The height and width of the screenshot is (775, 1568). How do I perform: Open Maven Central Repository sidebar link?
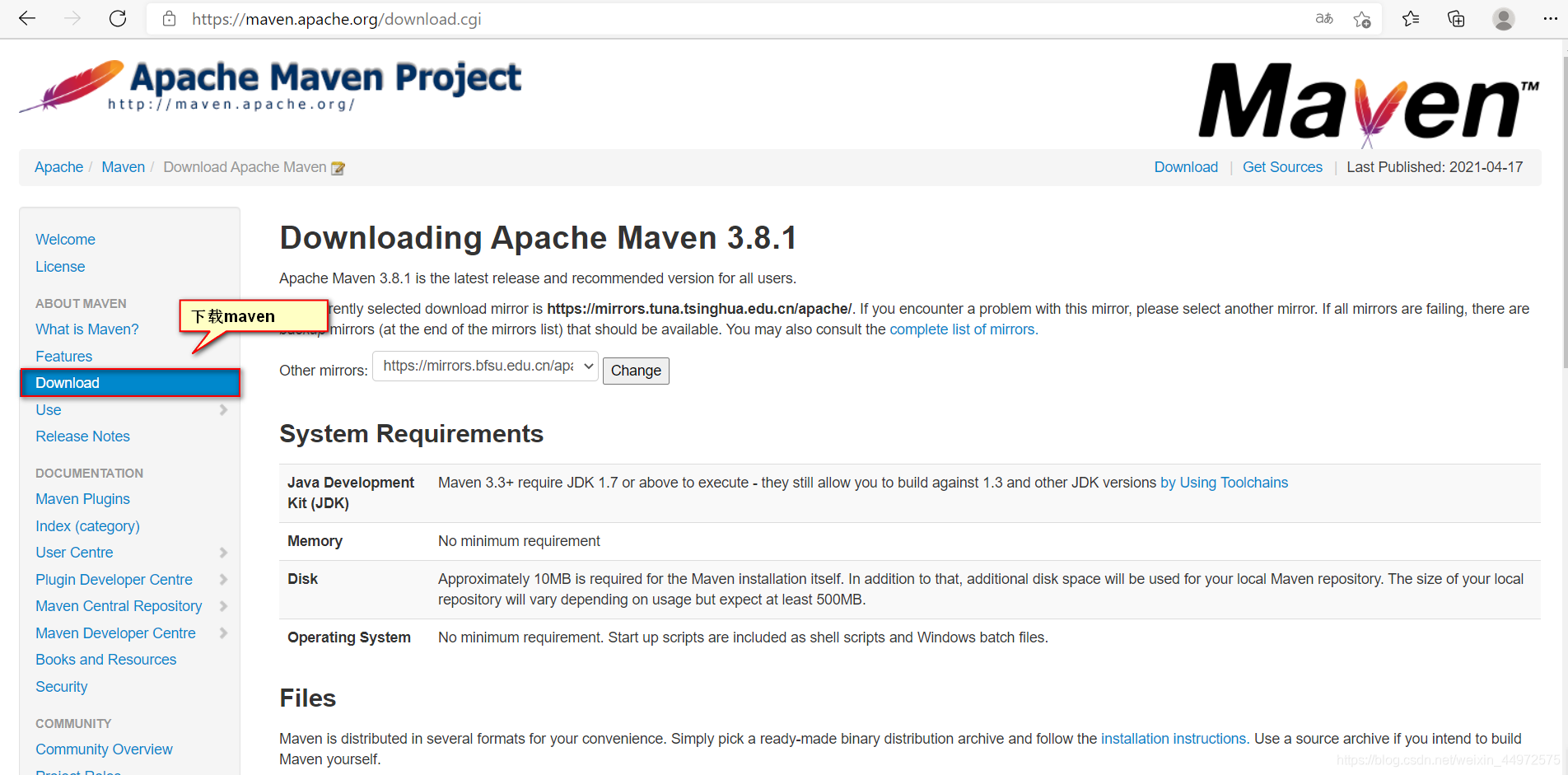[119, 606]
